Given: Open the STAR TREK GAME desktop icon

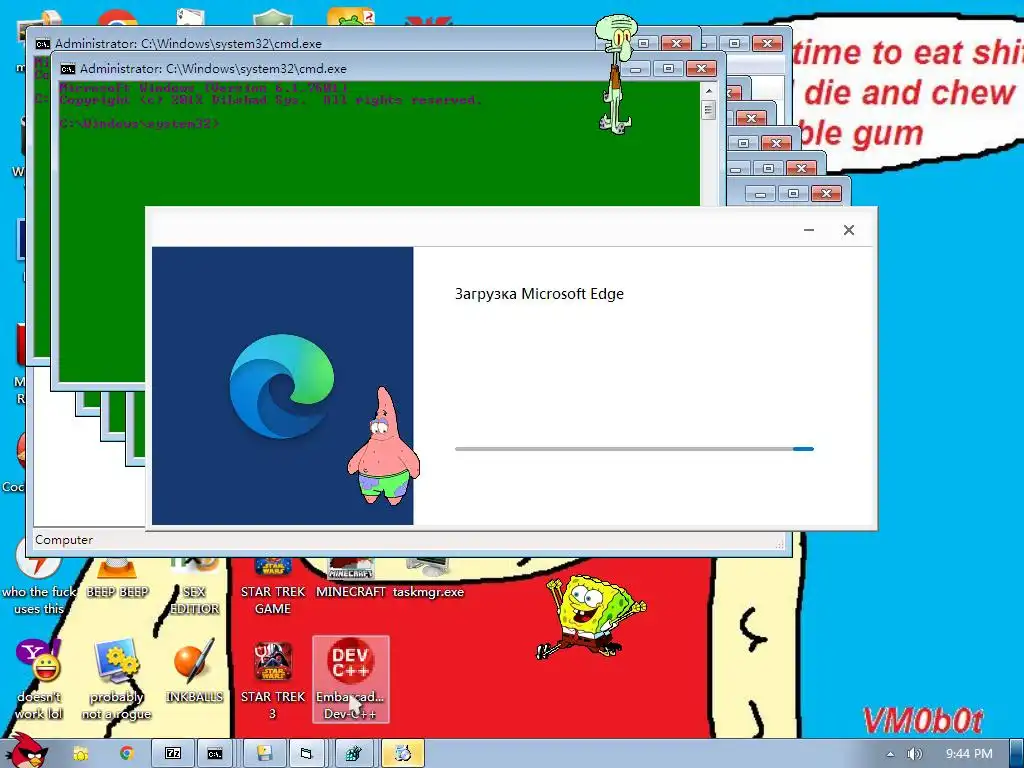Looking at the screenshot, I should click(x=273, y=586).
